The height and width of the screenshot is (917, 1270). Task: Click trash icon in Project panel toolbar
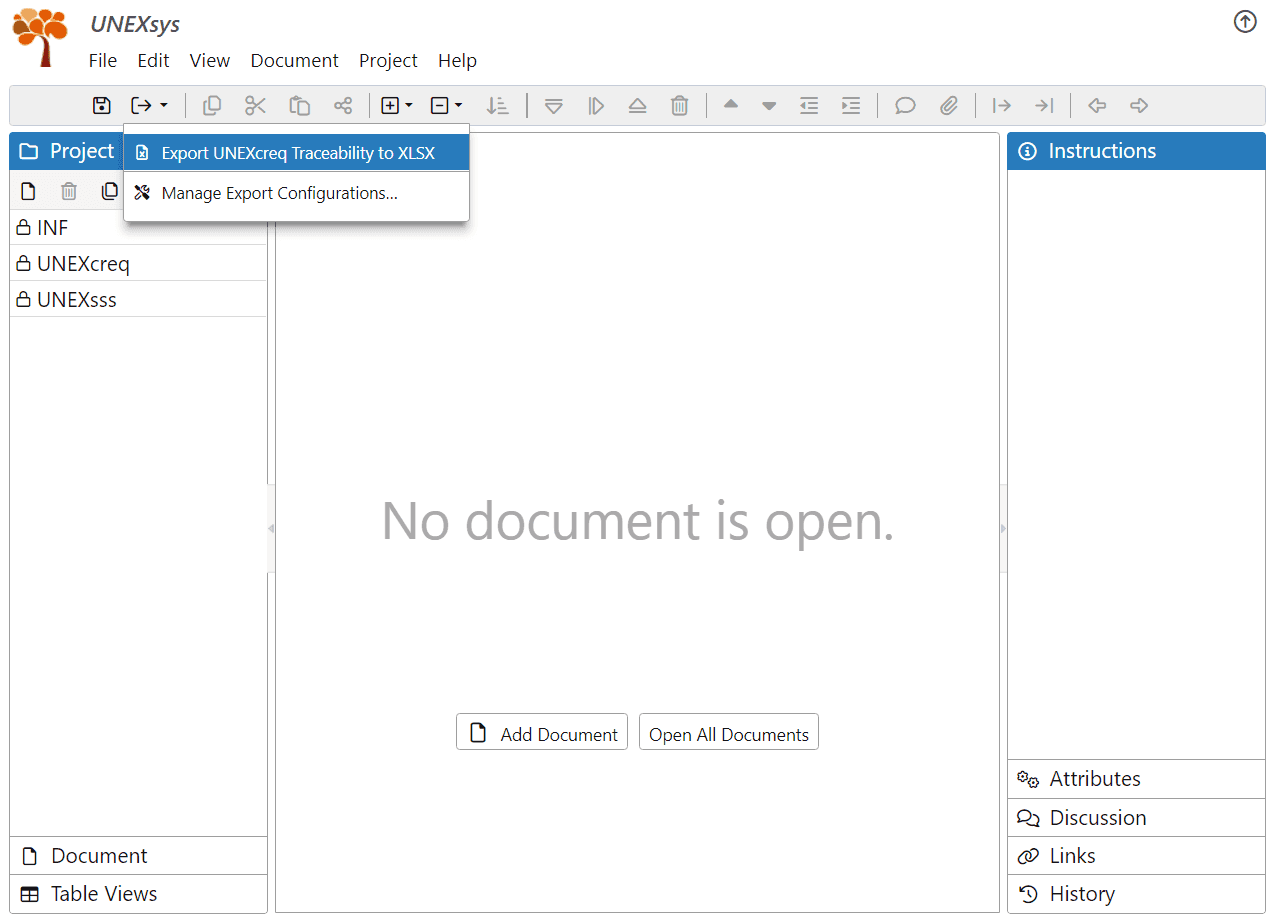[x=69, y=191]
